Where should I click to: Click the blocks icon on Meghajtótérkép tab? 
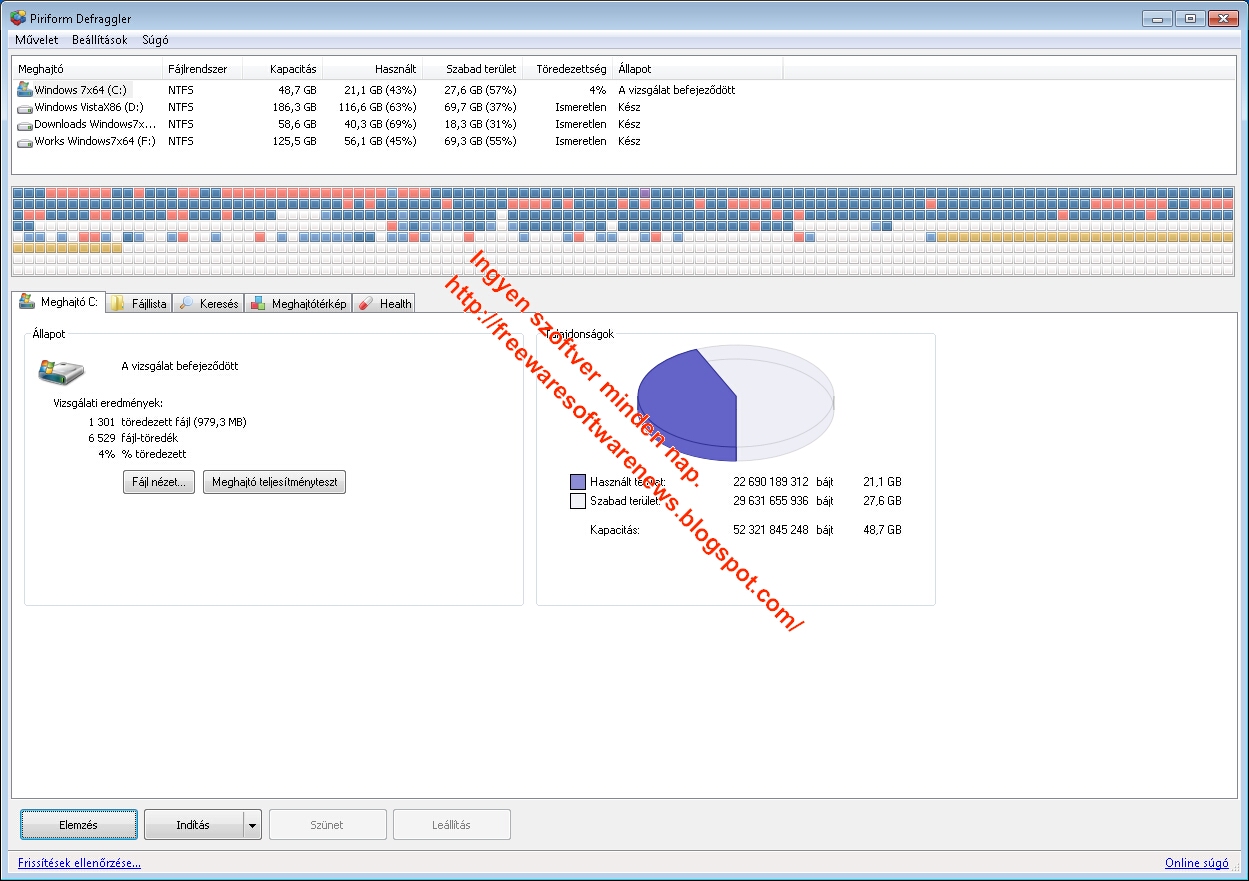click(x=258, y=303)
